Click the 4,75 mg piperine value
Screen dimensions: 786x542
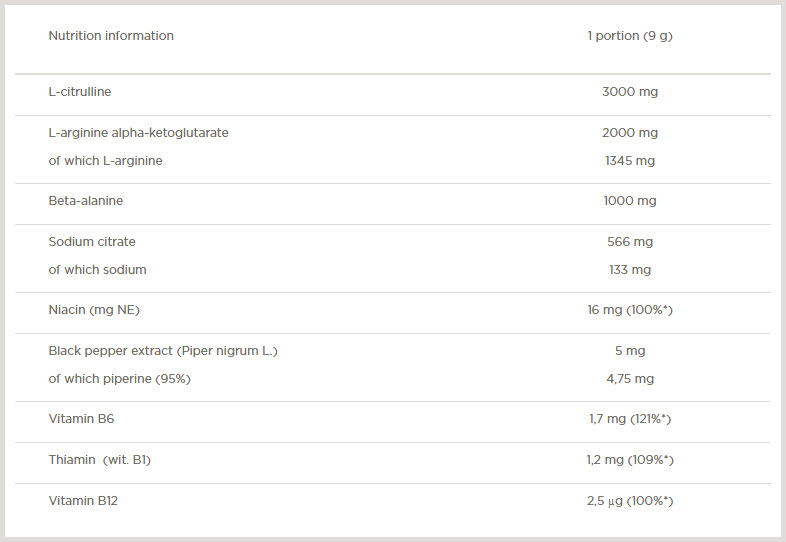[629, 379]
